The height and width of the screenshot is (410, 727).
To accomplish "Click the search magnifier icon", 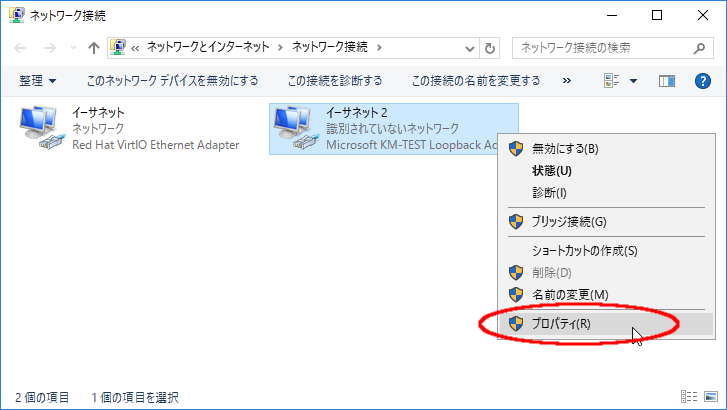I will coord(699,47).
